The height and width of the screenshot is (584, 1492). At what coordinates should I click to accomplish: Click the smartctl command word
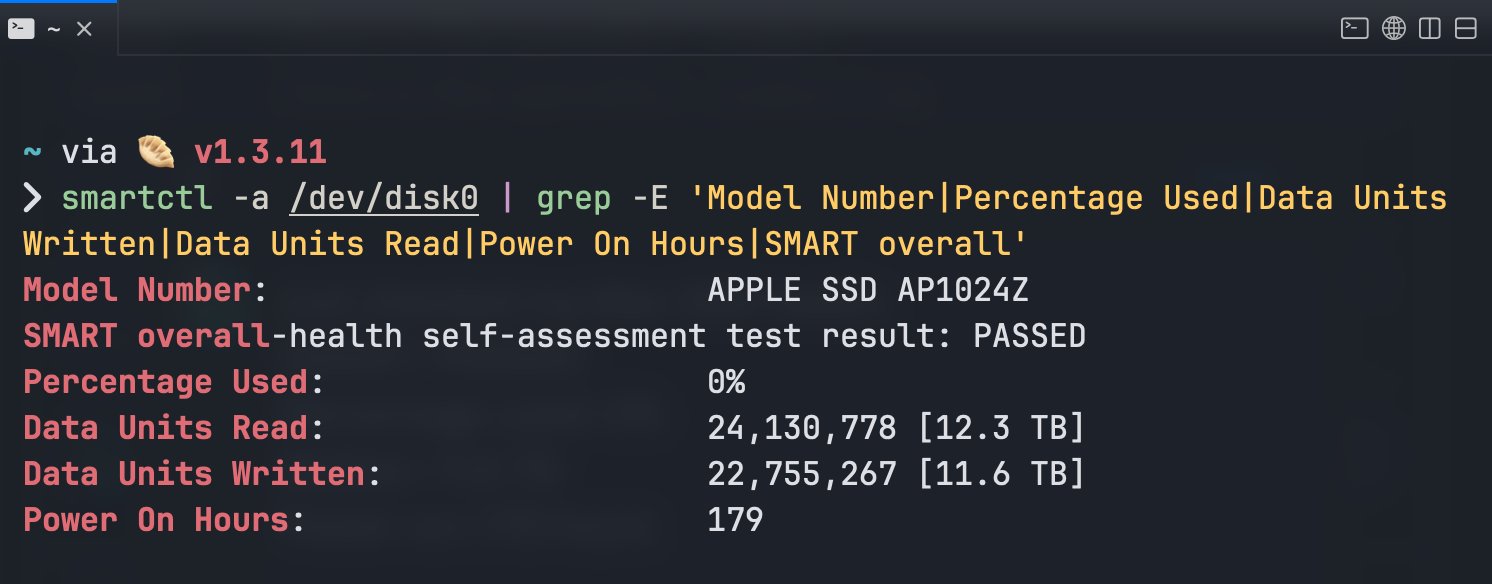tap(137, 198)
